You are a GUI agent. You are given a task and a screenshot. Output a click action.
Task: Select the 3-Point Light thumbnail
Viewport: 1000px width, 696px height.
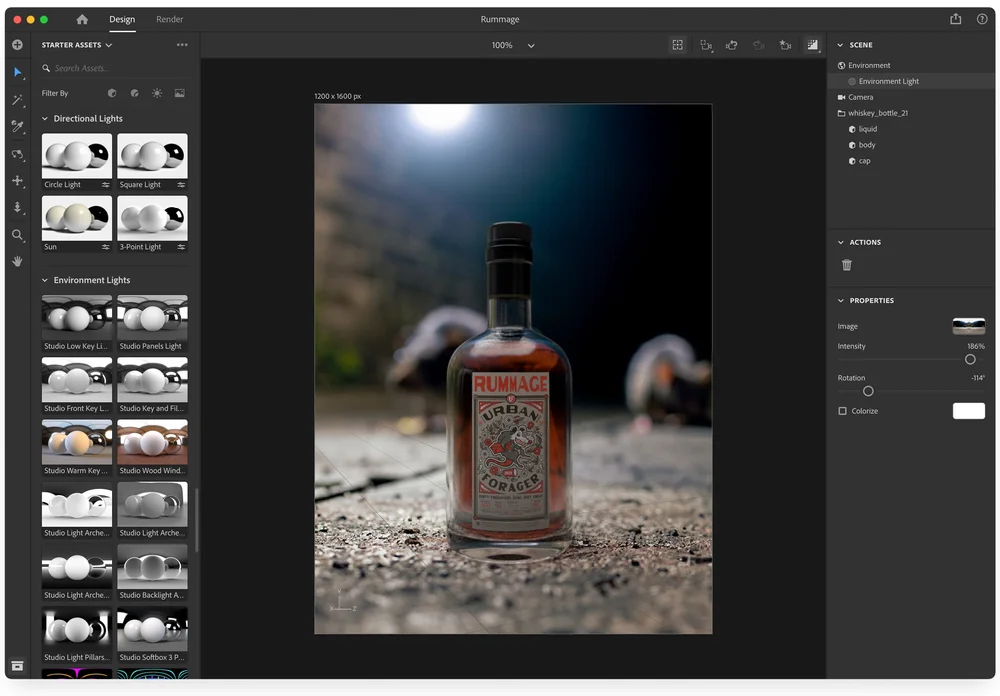152,218
